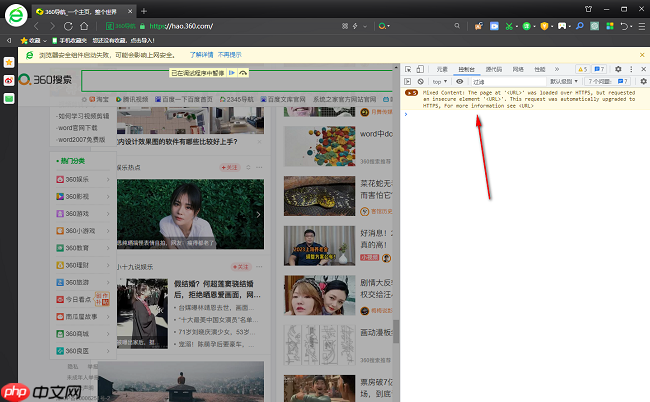Click the live expression eye icon
Image resolution: width=650 pixels, height=402 pixels.
point(459,80)
